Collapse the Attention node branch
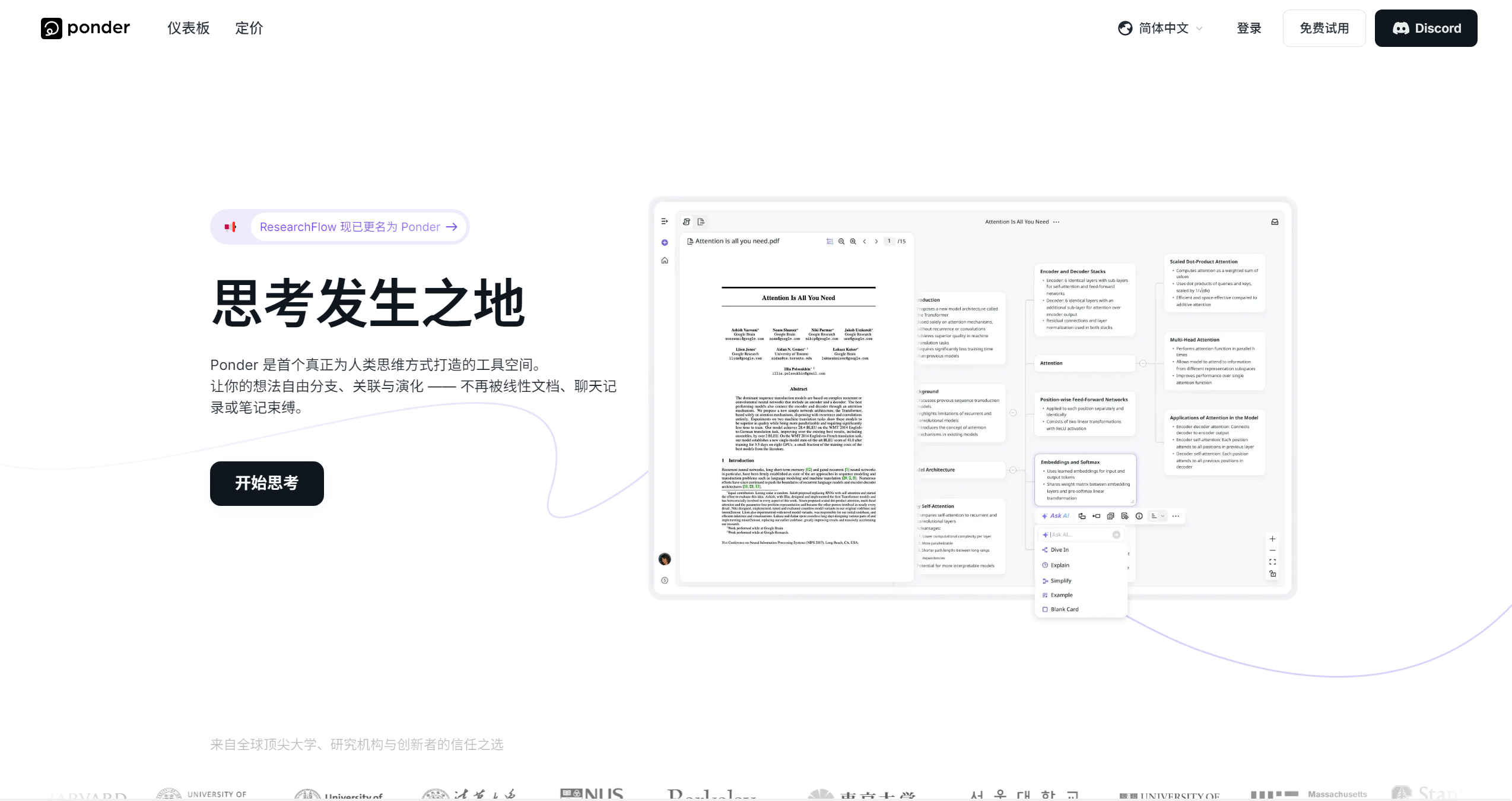This screenshot has width=1512, height=801. 1142,363
